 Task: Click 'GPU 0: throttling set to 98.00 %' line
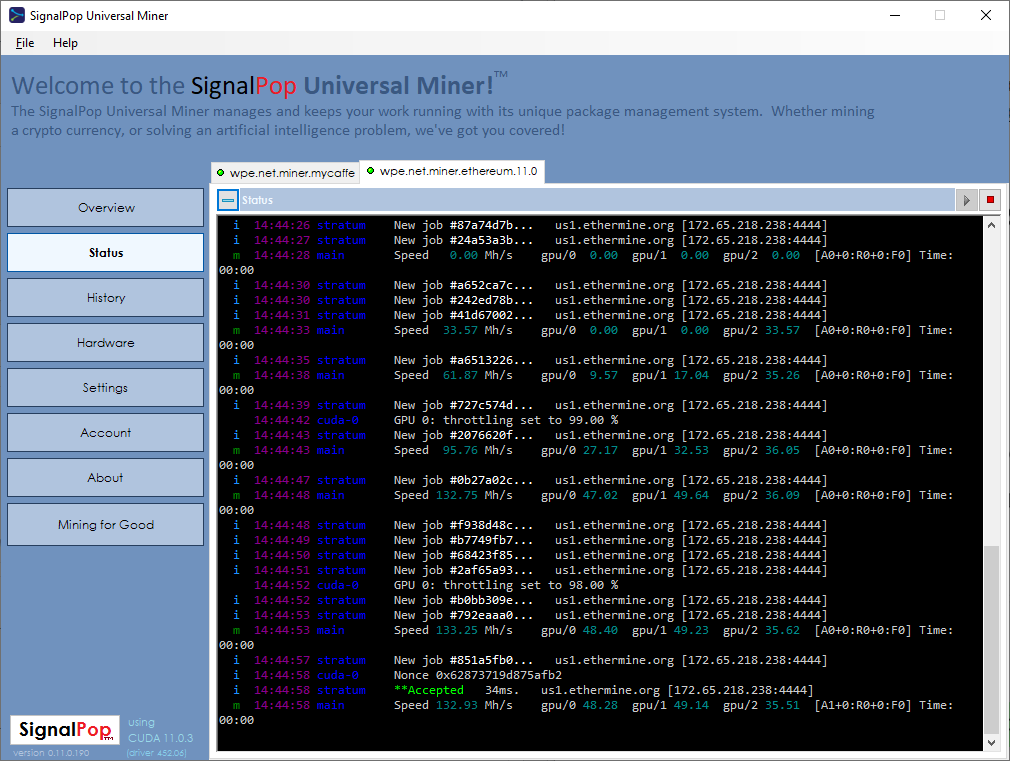(x=506, y=585)
